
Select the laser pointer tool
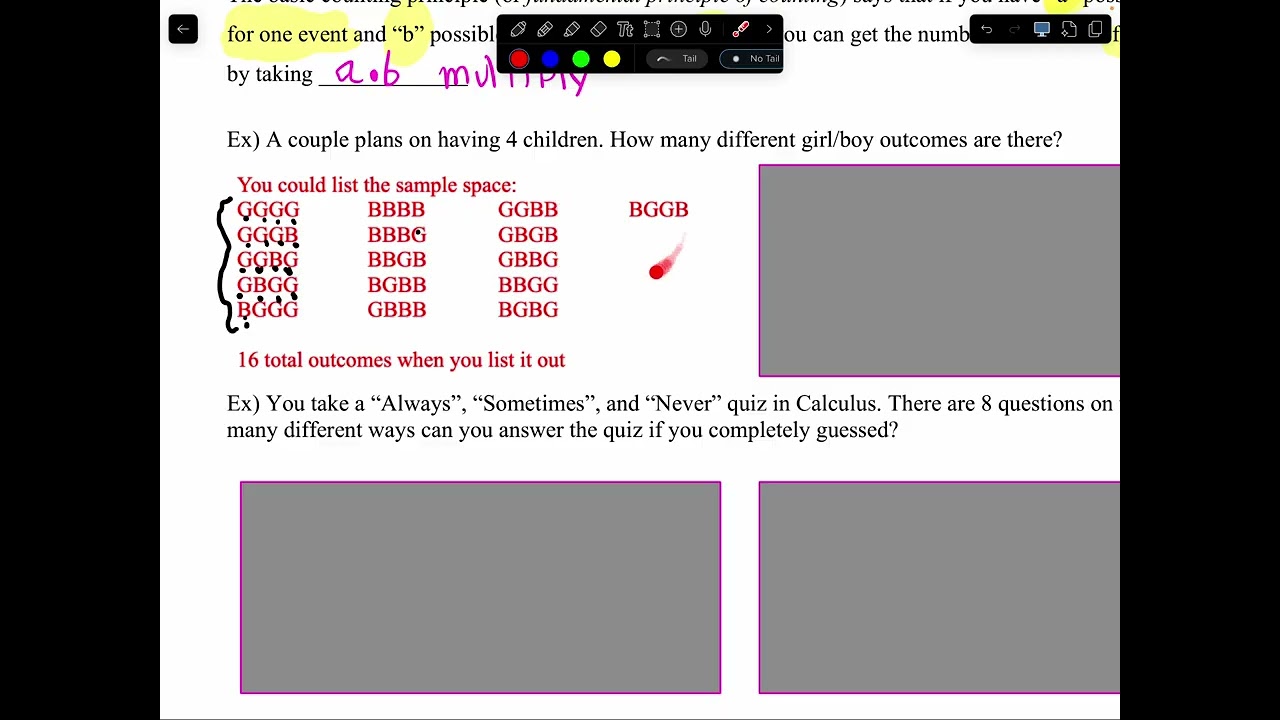[x=741, y=30]
